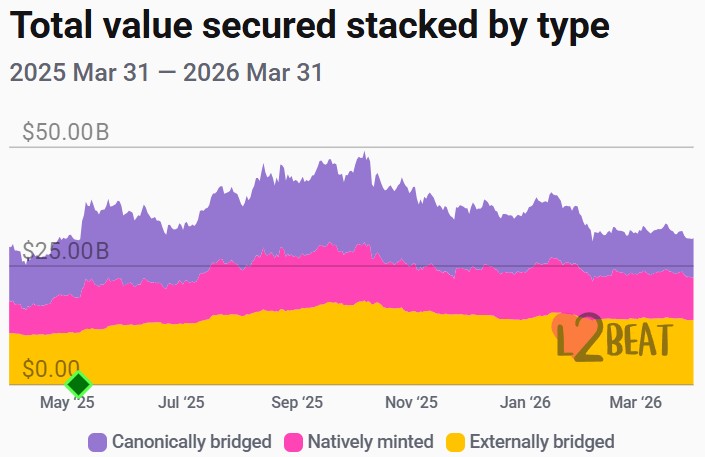This screenshot has width=705, height=457.
Task: Click the $0.00 baseline label
Action: (x=51, y=370)
